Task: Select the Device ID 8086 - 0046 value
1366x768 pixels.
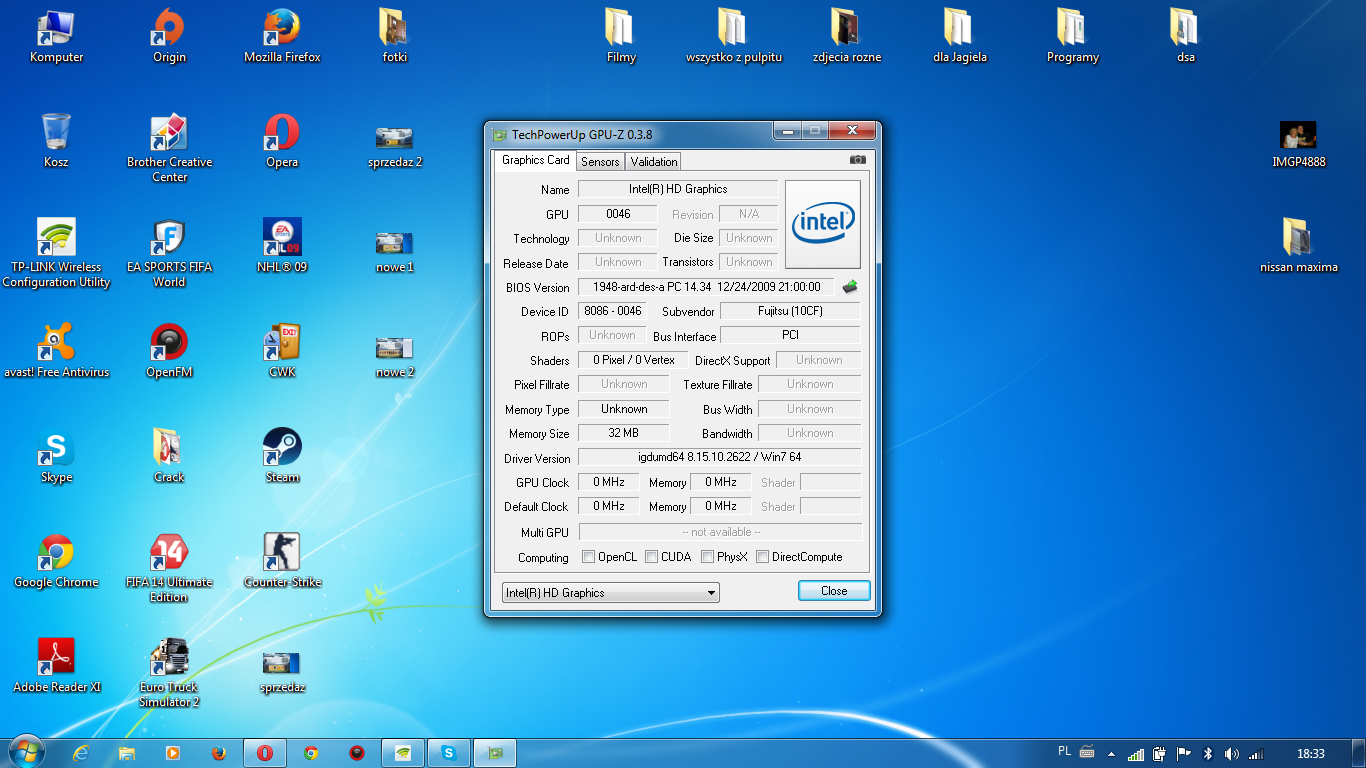Action: pyautogui.click(x=613, y=311)
